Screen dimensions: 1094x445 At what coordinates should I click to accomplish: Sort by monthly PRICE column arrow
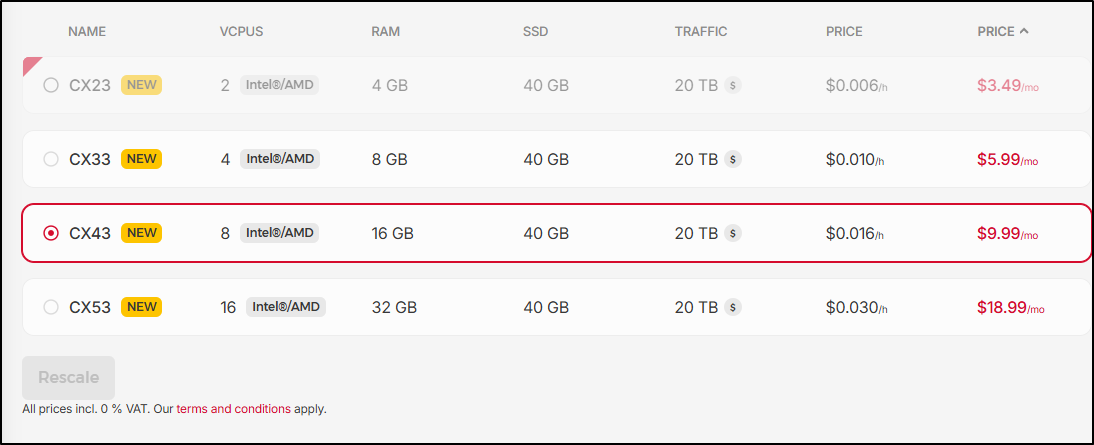1023,31
